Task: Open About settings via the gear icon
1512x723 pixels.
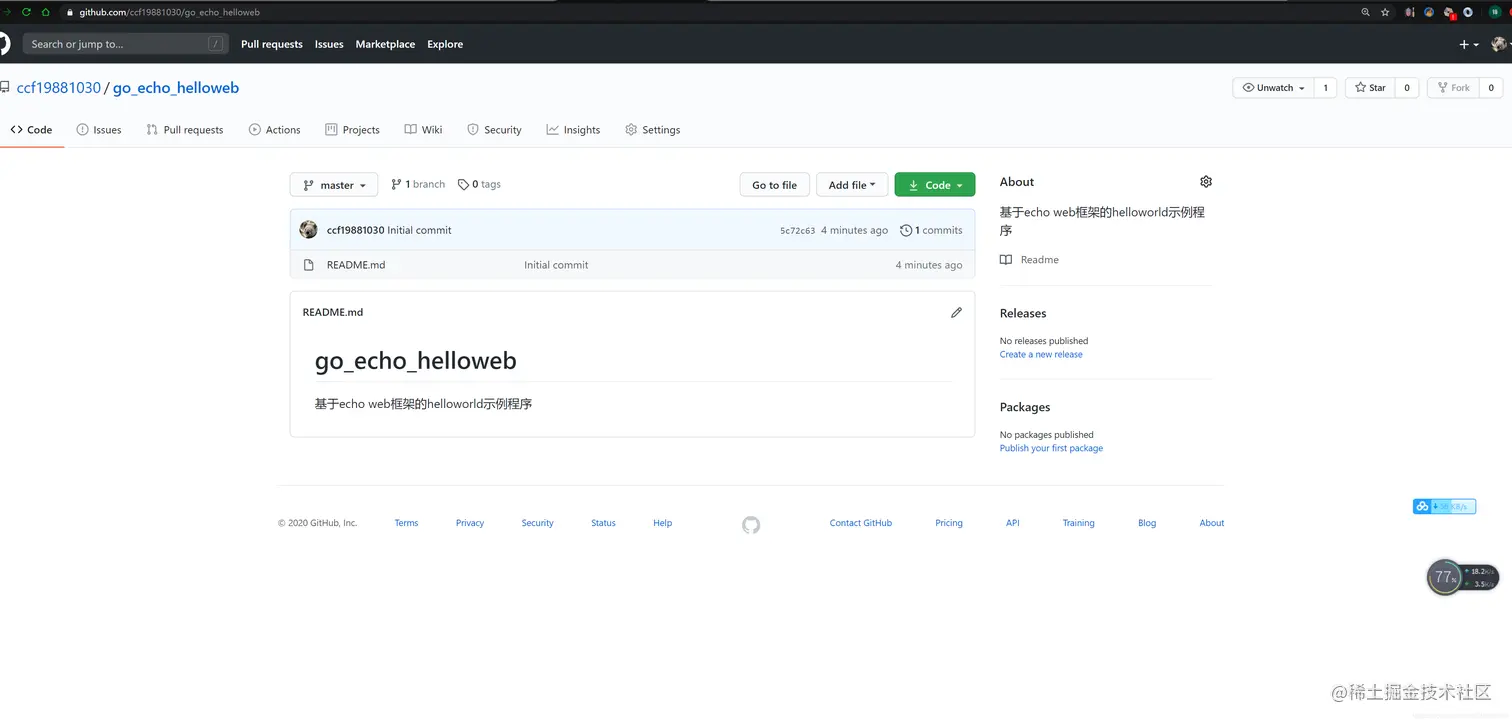Action: [1205, 181]
